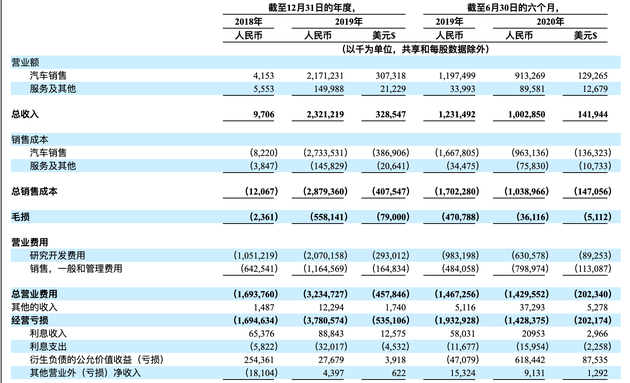Select the total revenue cell 2,321,219
Viewport: 630px width, 383px height.
pyautogui.click(x=325, y=115)
